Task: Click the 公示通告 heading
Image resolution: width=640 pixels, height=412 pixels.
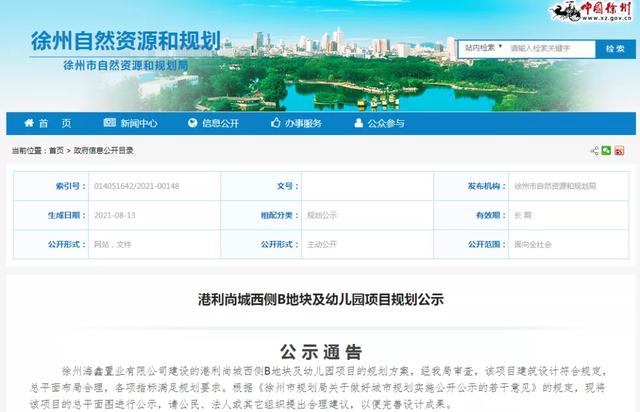Action: coord(320,352)
